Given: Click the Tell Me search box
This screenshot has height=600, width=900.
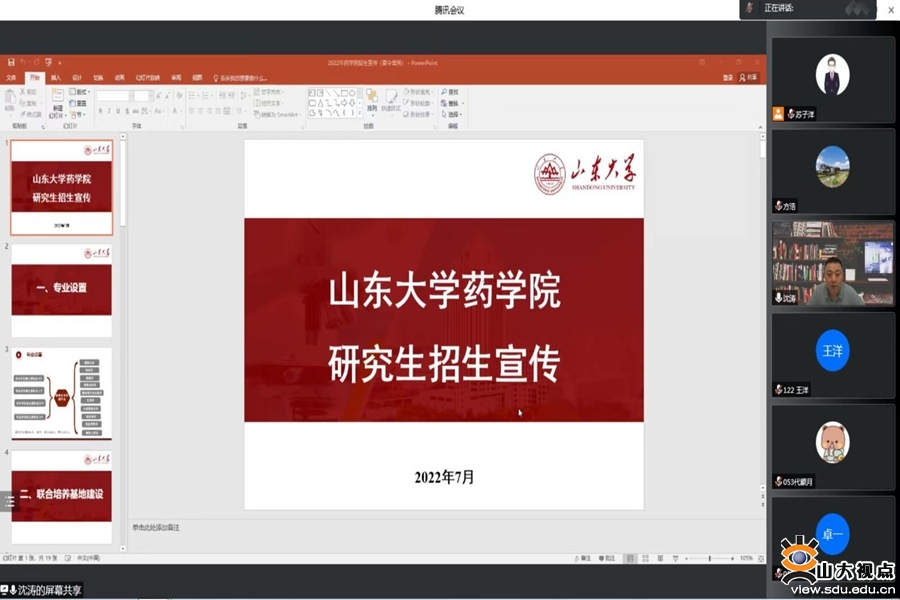Looking at the screenshot, I should point(243,77).
